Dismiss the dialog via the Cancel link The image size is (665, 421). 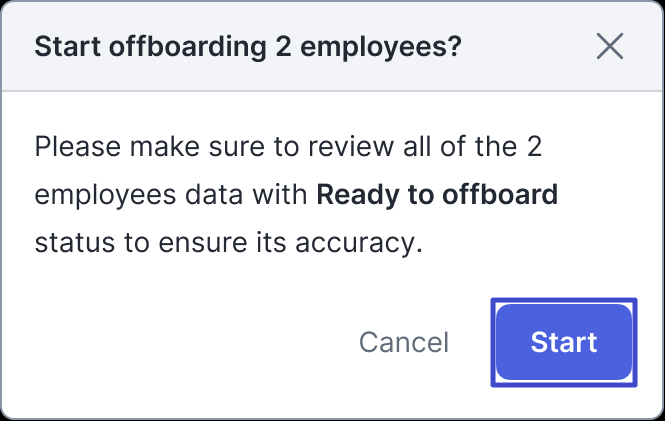coord(404,342)
